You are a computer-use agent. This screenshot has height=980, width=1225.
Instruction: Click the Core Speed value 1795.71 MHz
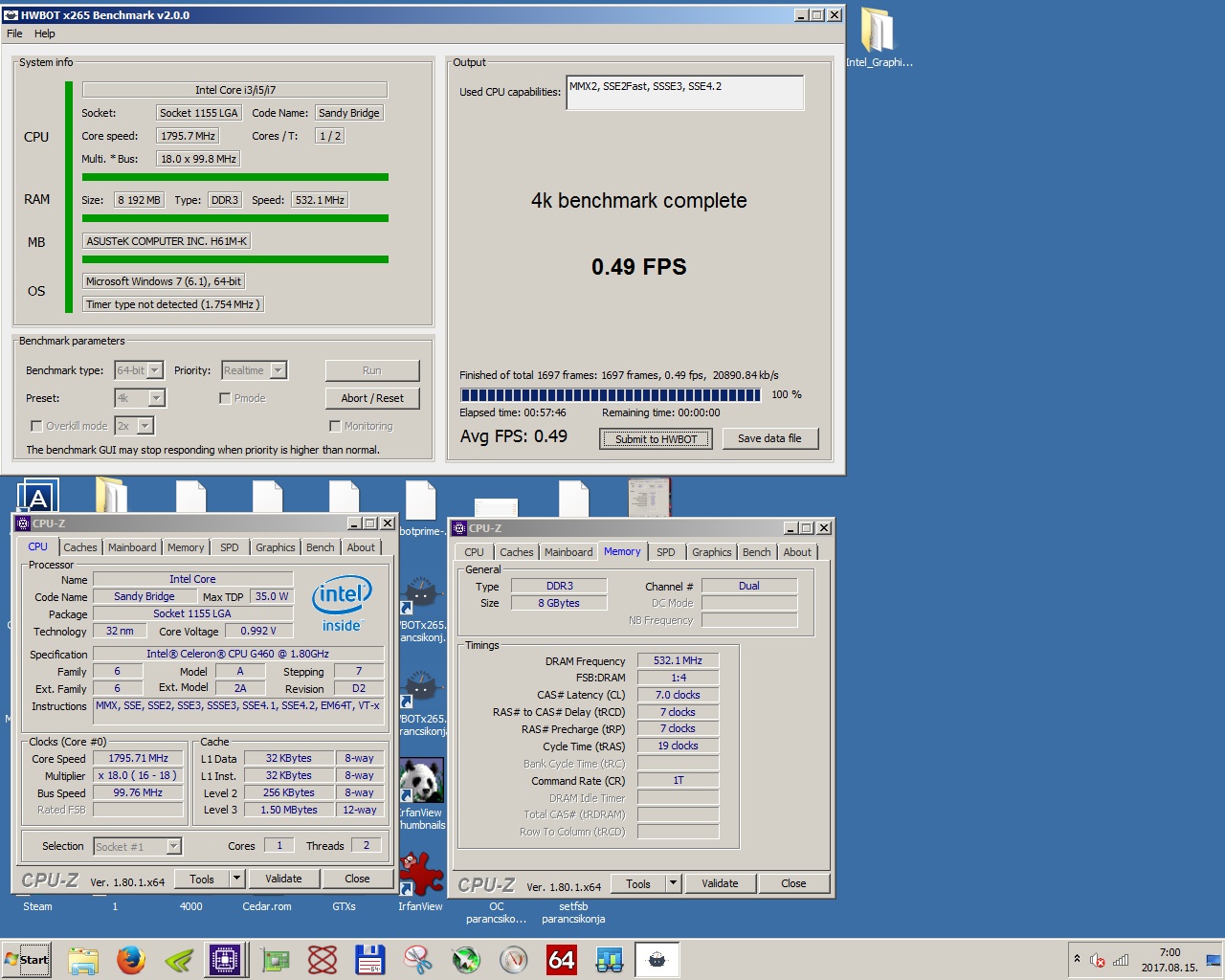point(138,758)
